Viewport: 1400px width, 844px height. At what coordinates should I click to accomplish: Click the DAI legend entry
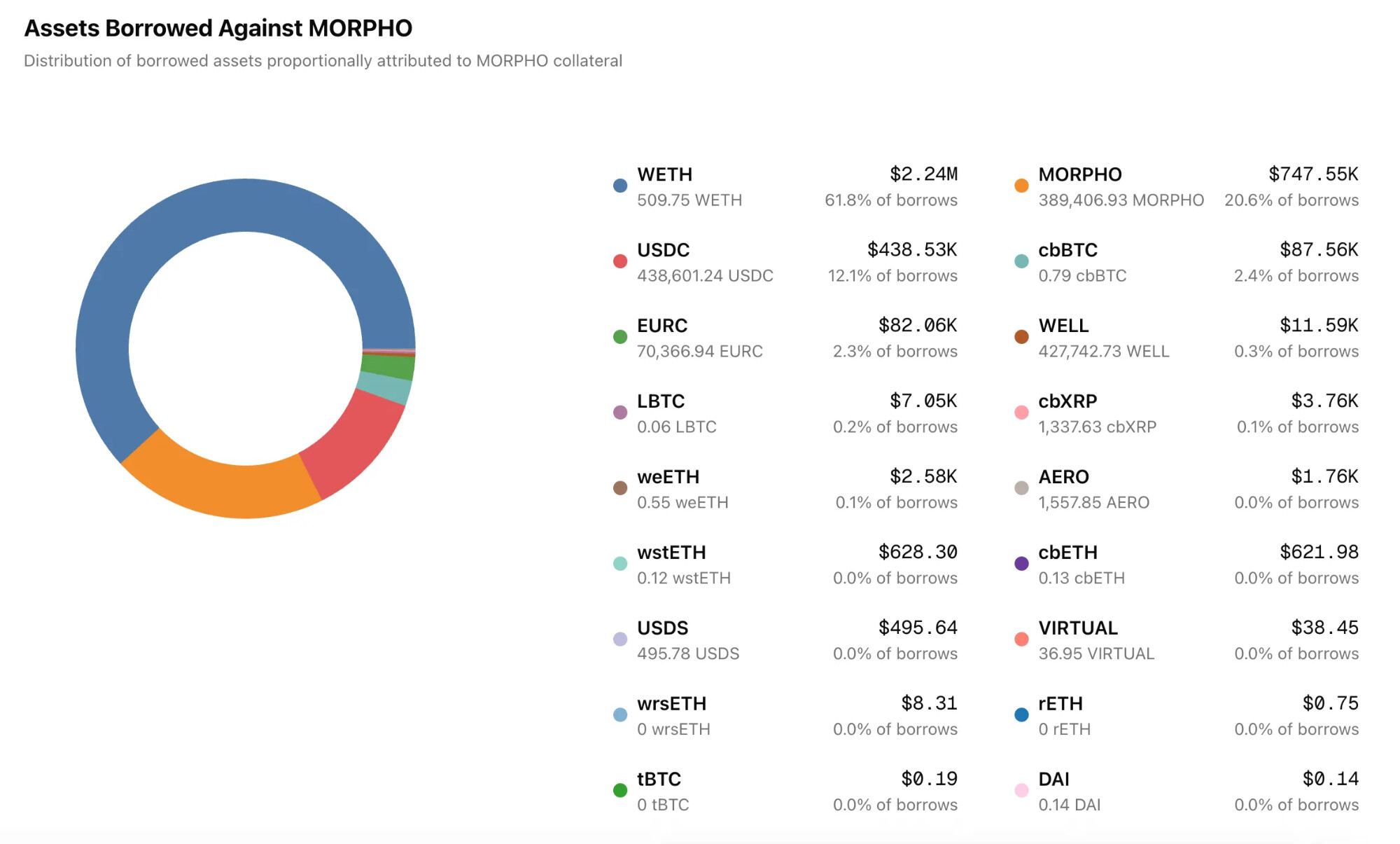coord(1053,780)
